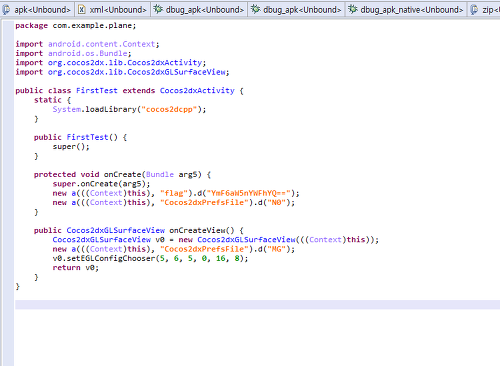500x366 pixels.
Task: Click the "cocos2dcpp" string literal
Action: 169,109
